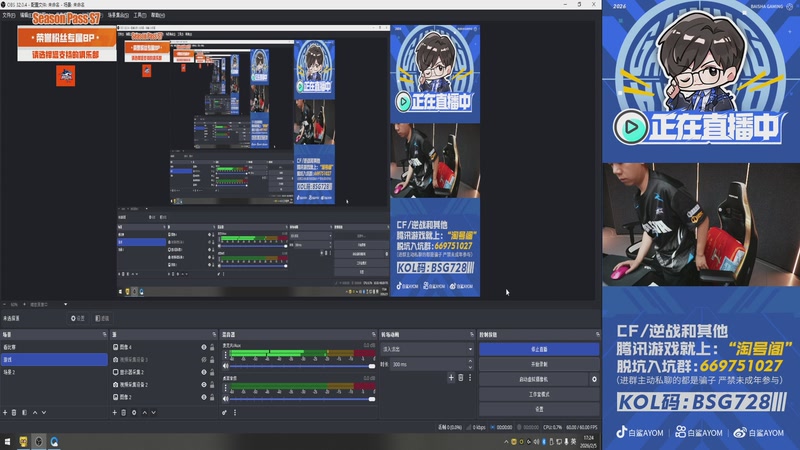Viewport: 800px width, 450px height.
Task: Open advanced audio properties gear below mixer
Action: (224, 412)
